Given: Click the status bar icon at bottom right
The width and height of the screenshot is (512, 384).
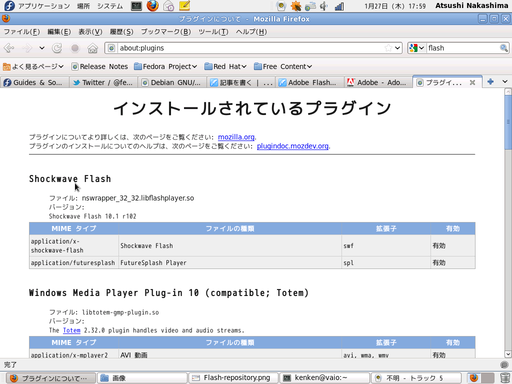Looking at the screenshot, I should 504,365.
